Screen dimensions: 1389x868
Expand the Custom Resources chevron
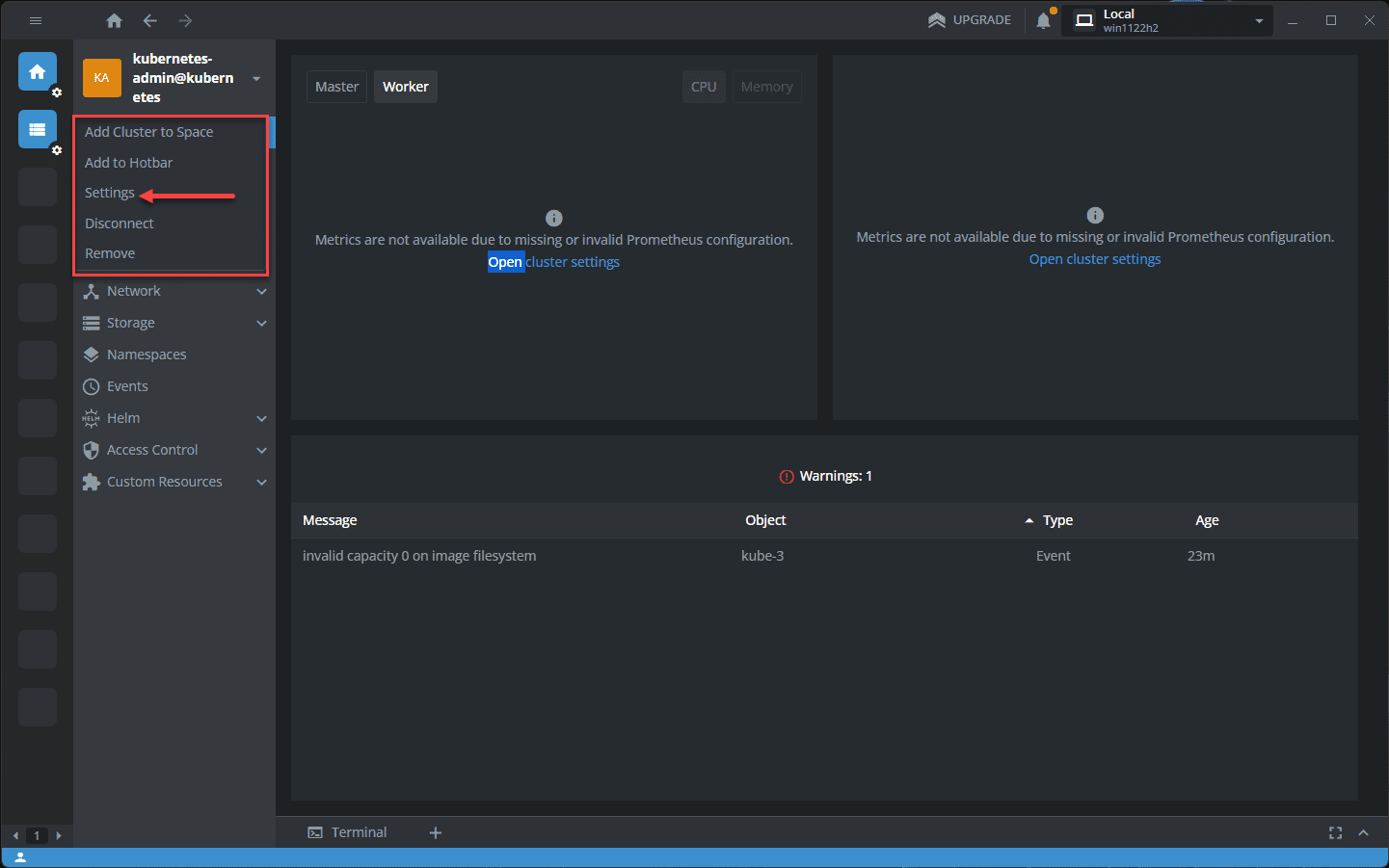(x=261, y=482)
